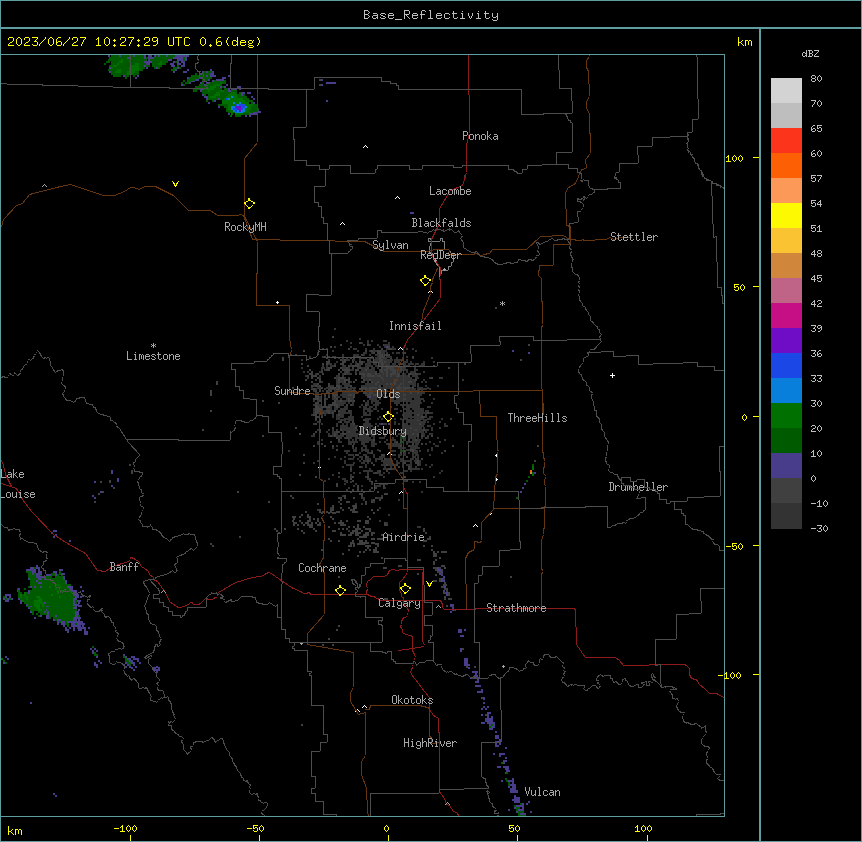Click the Ponoka label

click(x=480, y=136)
